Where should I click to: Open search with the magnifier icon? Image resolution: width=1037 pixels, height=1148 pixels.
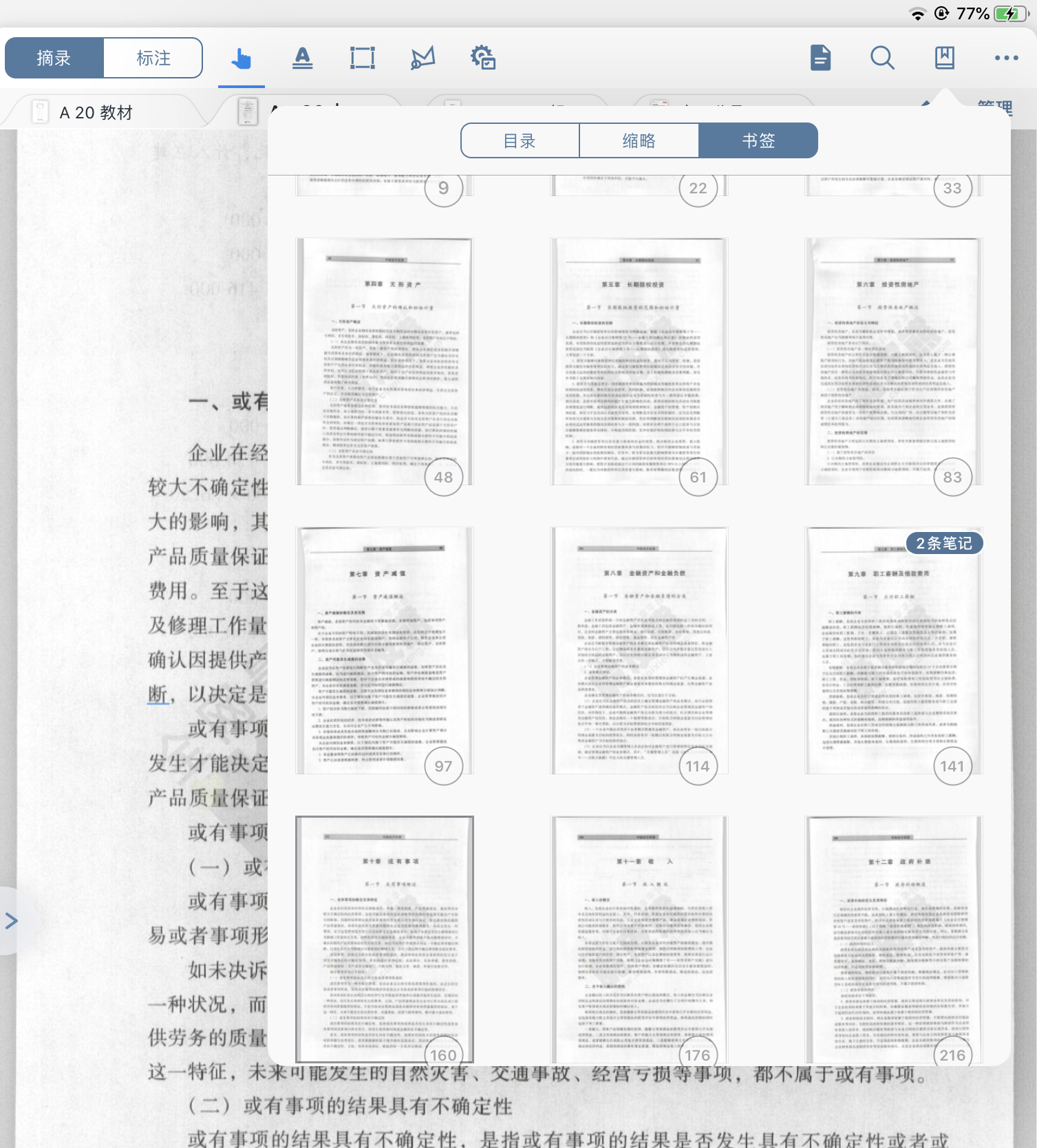tap(882, 59)
